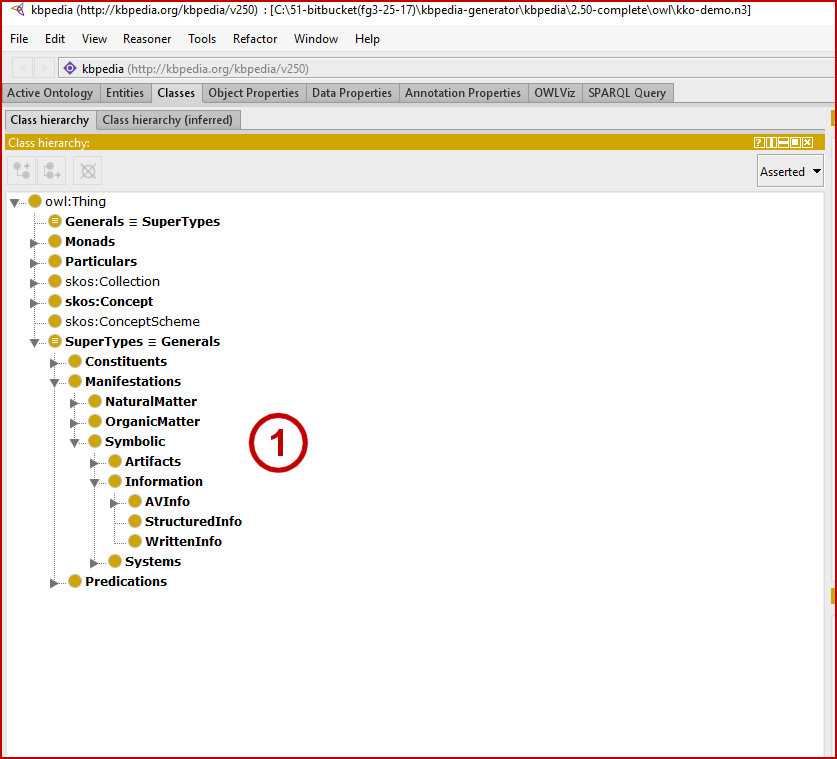Click the Monads class circle icon

[55, 241]
